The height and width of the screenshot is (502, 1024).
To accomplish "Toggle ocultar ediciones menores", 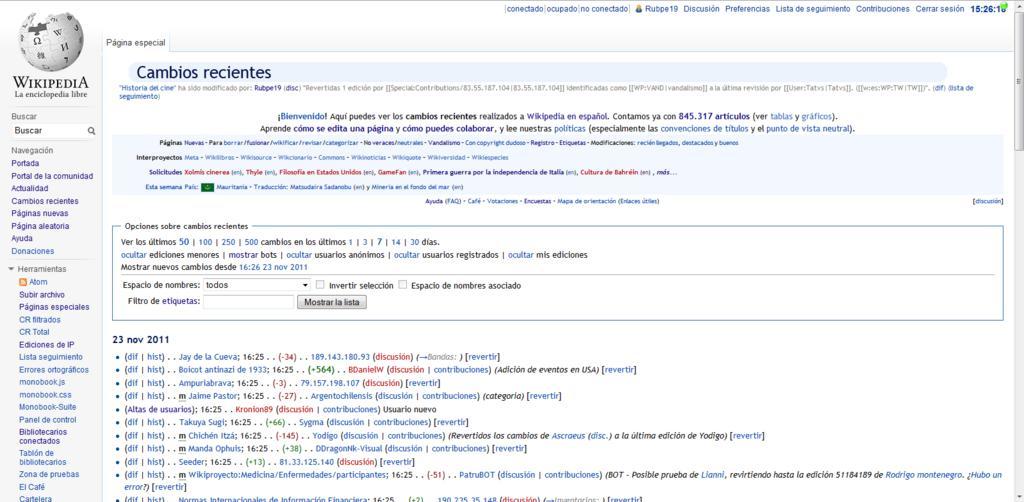I will pos(134,255).
